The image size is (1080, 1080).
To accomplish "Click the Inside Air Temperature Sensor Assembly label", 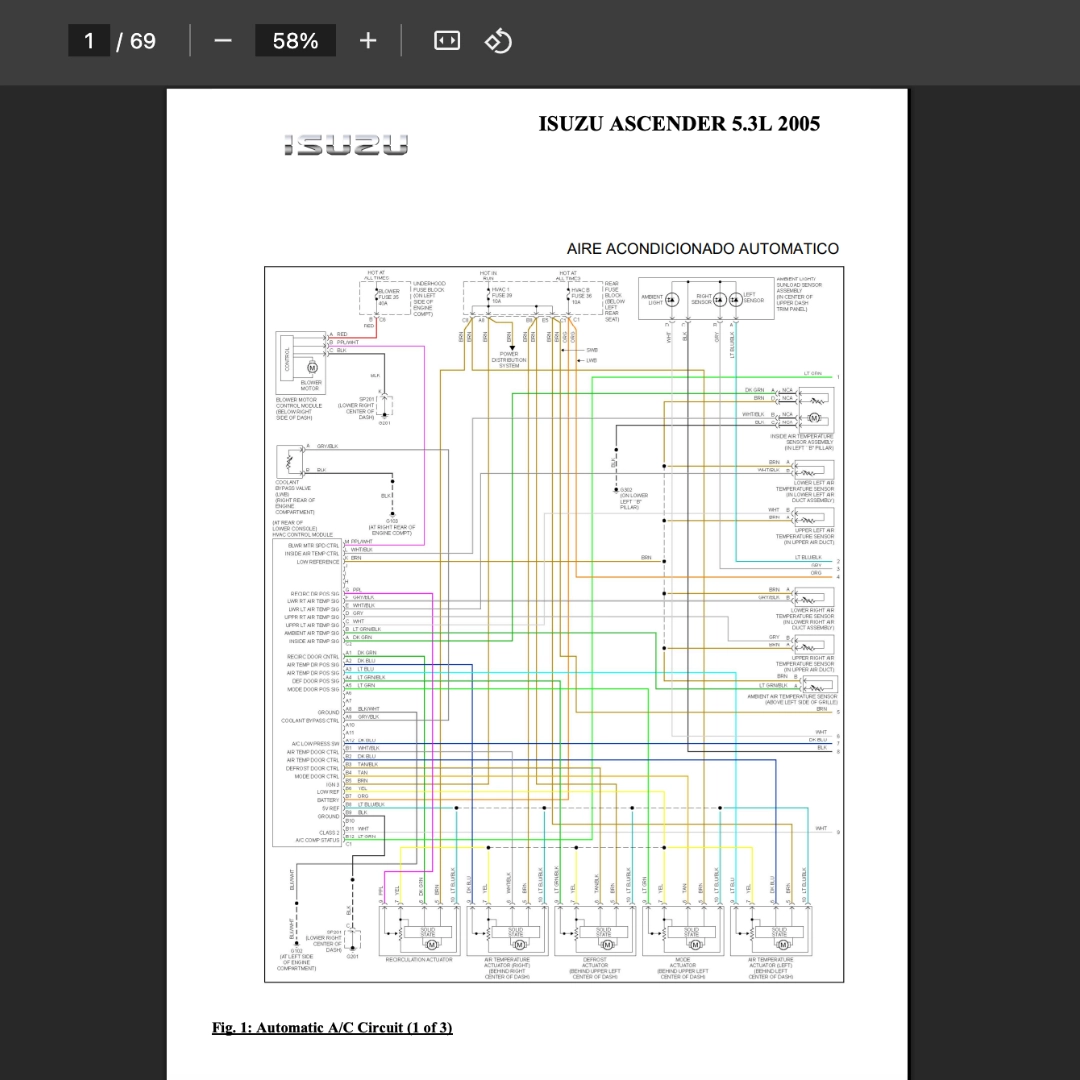I will tap(801, 442).
